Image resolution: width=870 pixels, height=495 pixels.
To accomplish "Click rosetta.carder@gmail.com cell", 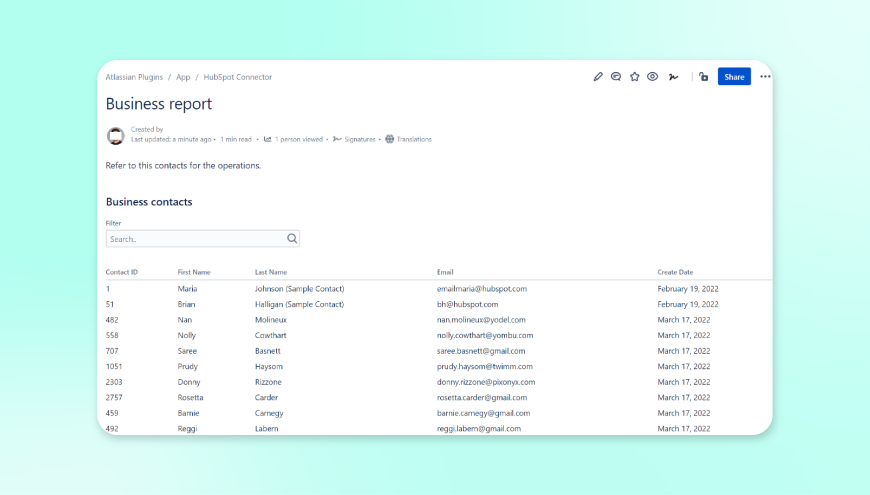I will pyautogui.click(x=482, y=397).
